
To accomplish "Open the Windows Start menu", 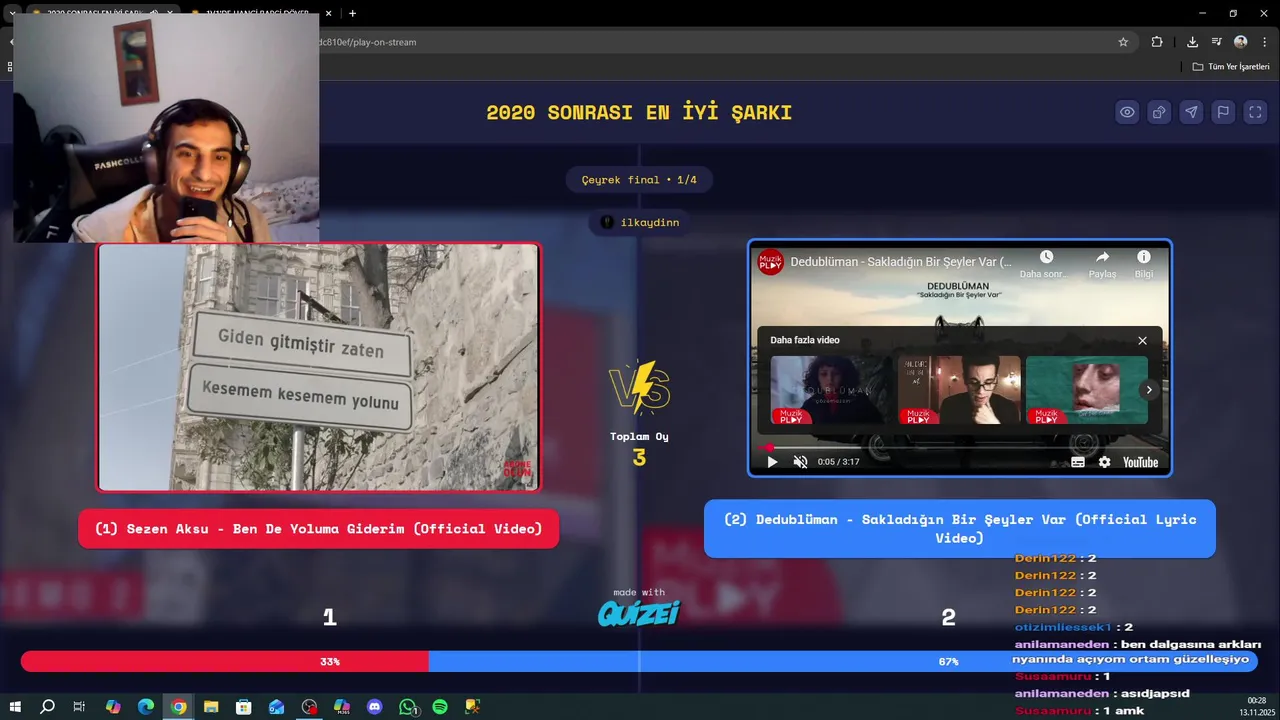I will tap(15, 707).
